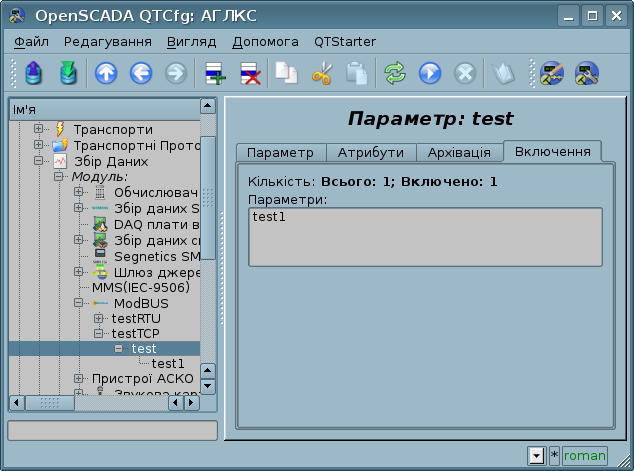Click the roman user button in status bar

(x=585, y=456)
